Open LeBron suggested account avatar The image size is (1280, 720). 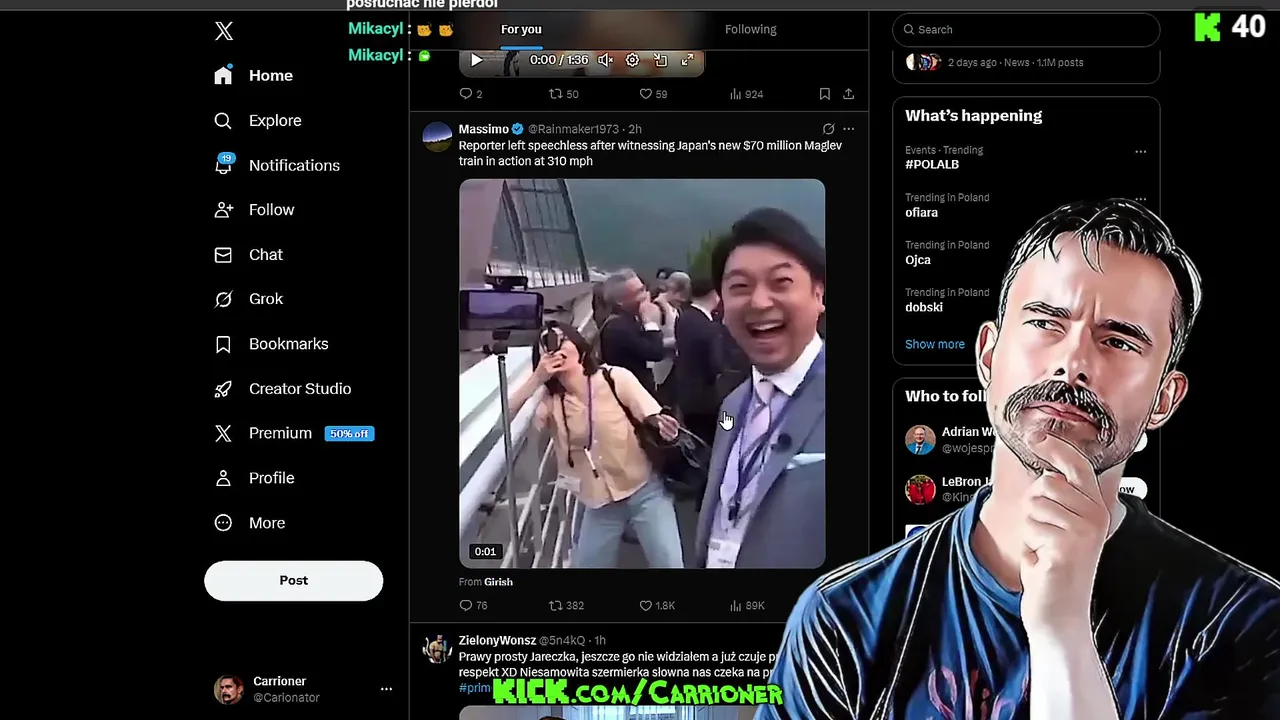(x=920, y=489)
